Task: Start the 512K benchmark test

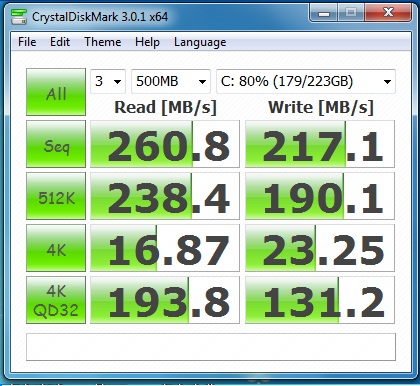Action: (x=56, y=196)
